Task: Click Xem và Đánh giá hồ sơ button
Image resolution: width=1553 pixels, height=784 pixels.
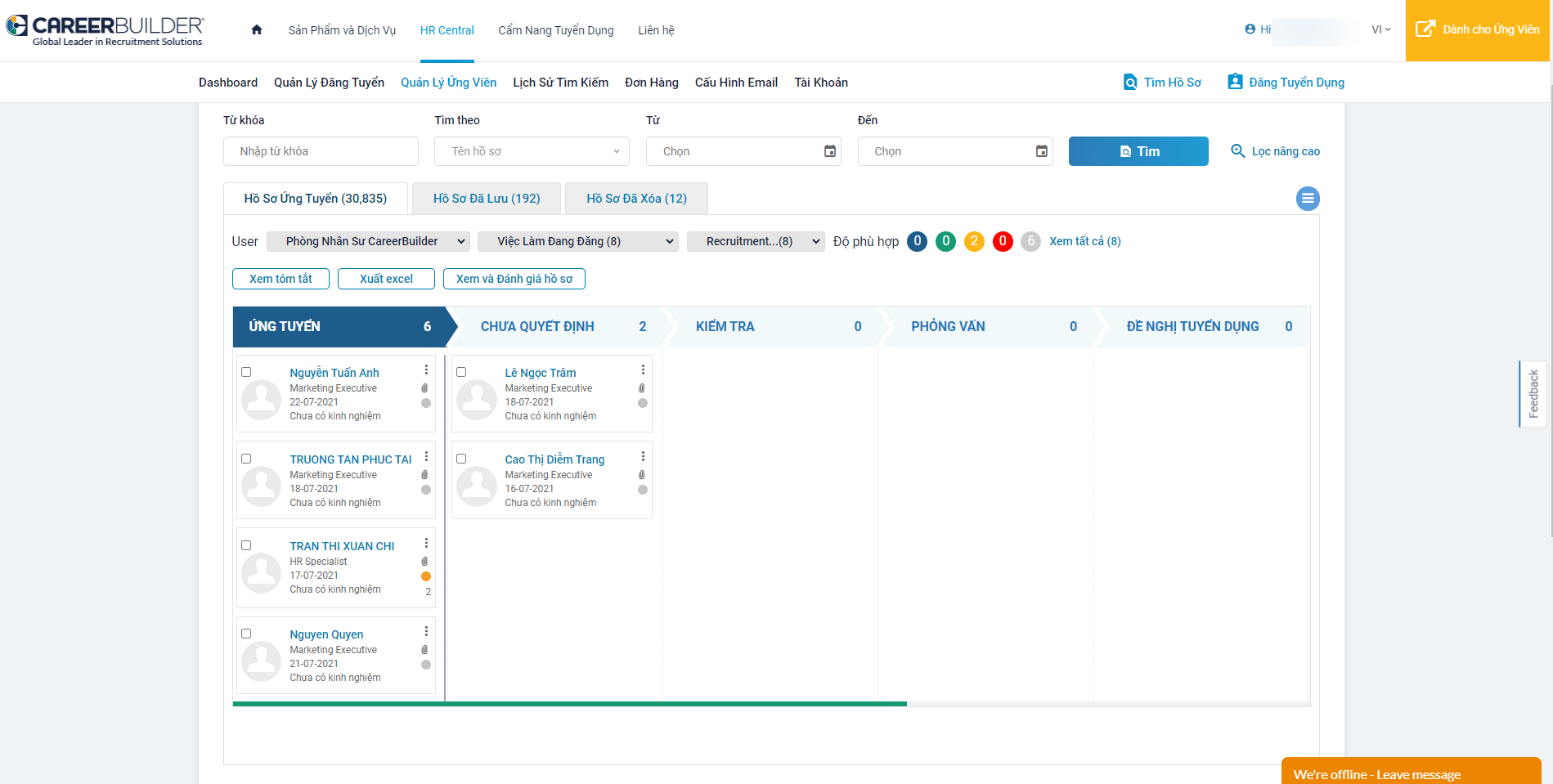Action: (514, 279)
